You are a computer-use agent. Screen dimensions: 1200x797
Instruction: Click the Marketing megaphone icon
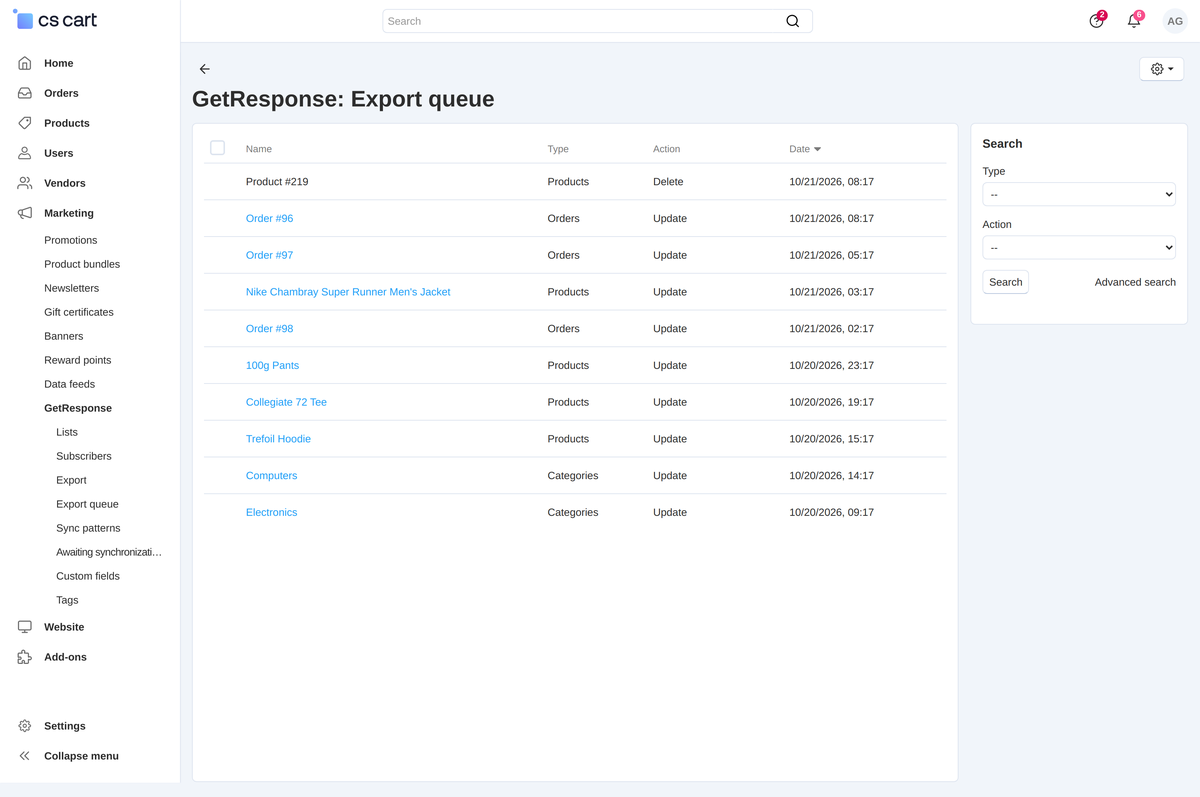point(25,213)
